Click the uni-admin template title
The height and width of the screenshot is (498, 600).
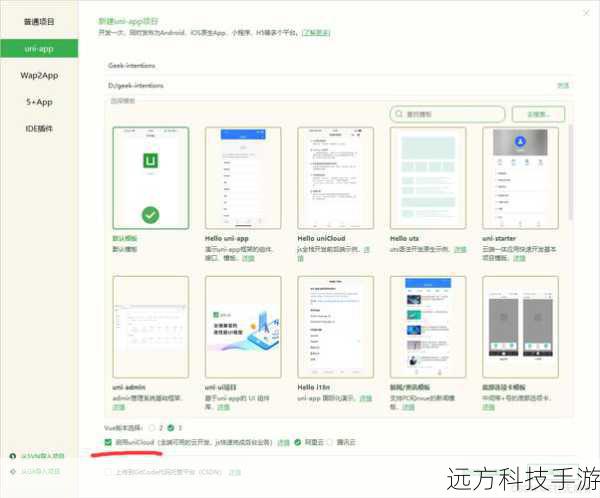pos(129,387)
